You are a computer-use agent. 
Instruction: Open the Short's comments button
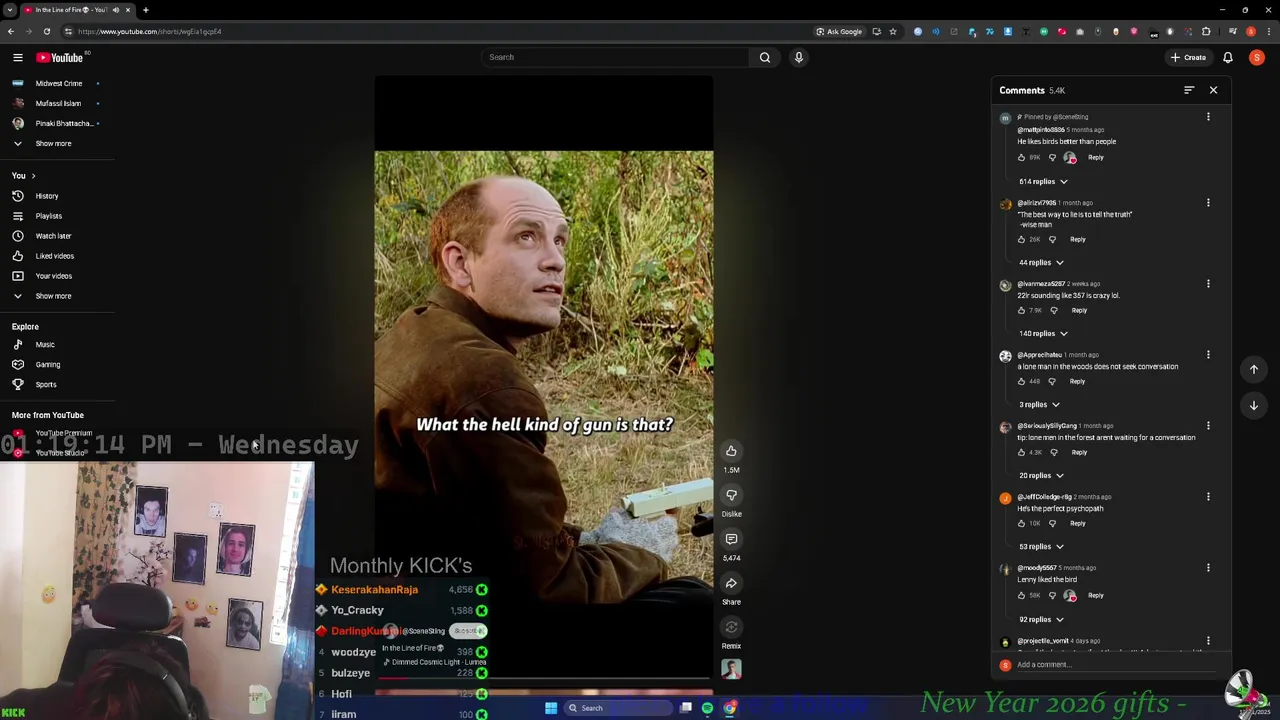click(731, 539)
